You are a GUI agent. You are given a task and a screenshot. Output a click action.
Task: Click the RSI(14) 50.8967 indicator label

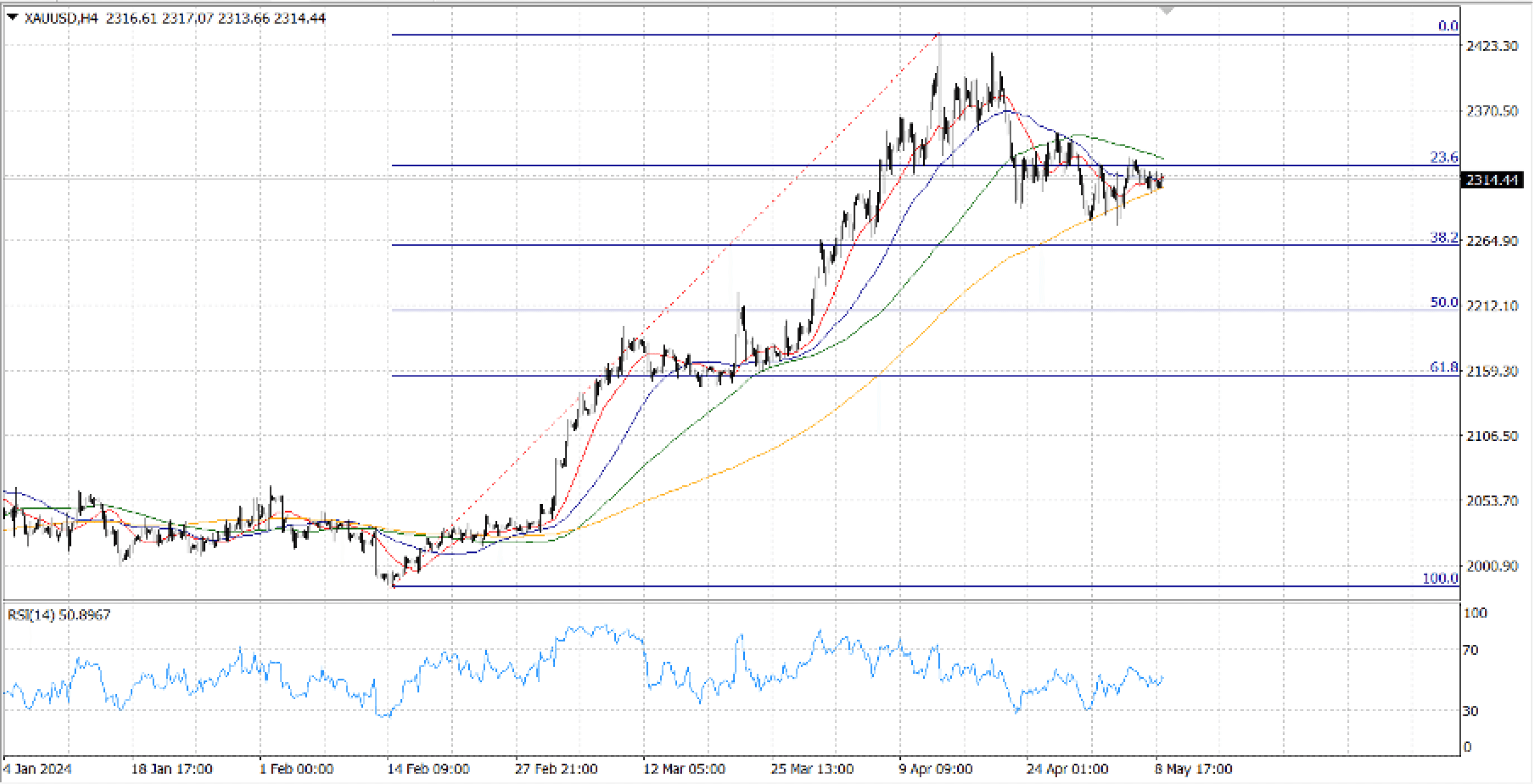point(59,615)
